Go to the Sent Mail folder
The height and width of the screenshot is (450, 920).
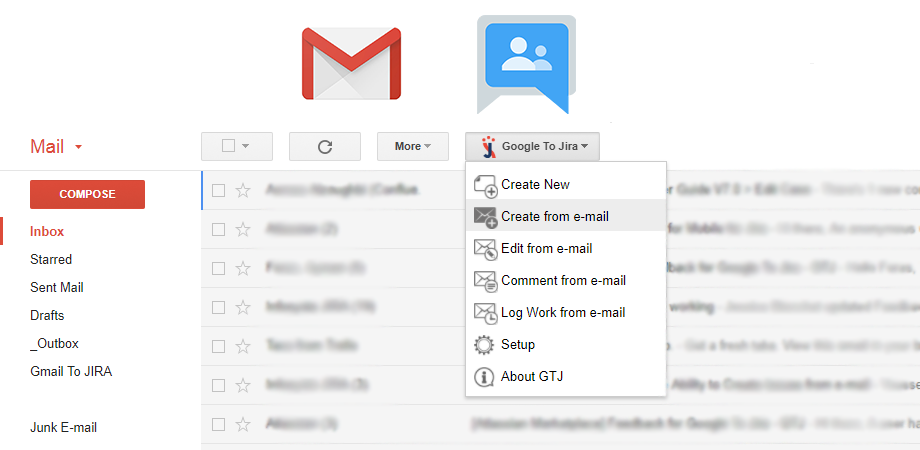pos(57,287)
